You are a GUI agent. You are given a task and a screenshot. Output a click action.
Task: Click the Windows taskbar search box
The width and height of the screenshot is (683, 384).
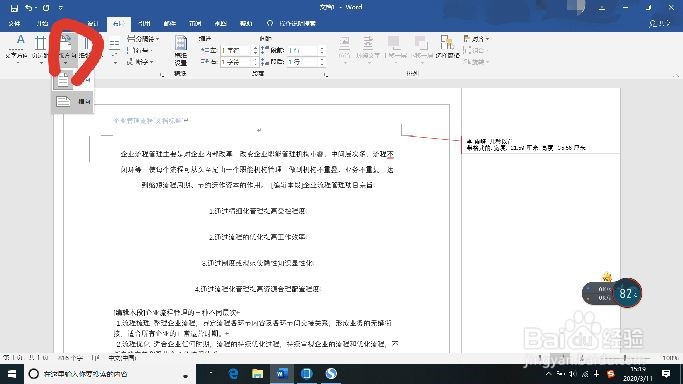point(109,374)
